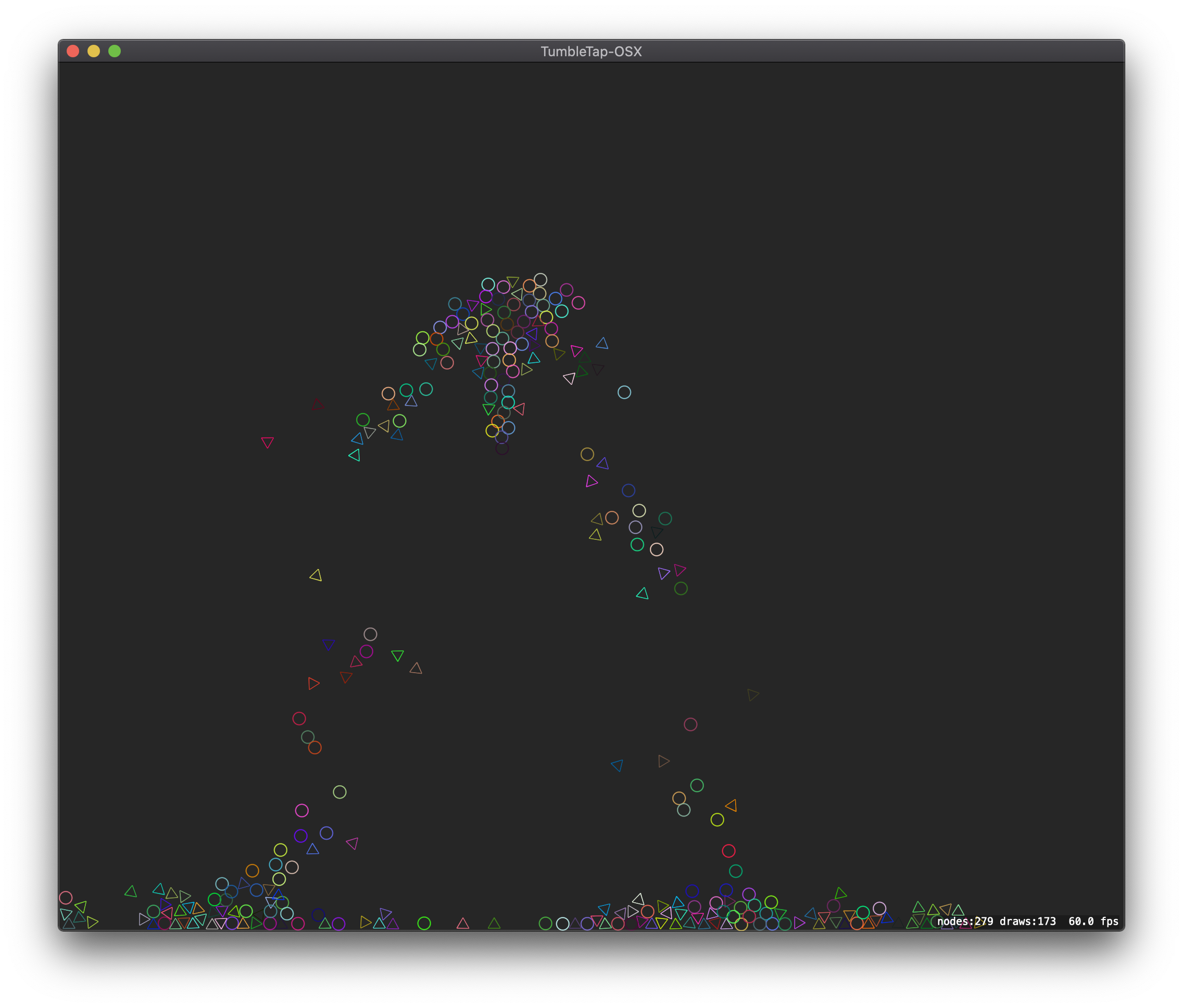The height and width of the screenshot is (1008, 1183).
Task: Click the faint dark olive triangle on far right
Action: pyautogui.click(x=752, y=695)
